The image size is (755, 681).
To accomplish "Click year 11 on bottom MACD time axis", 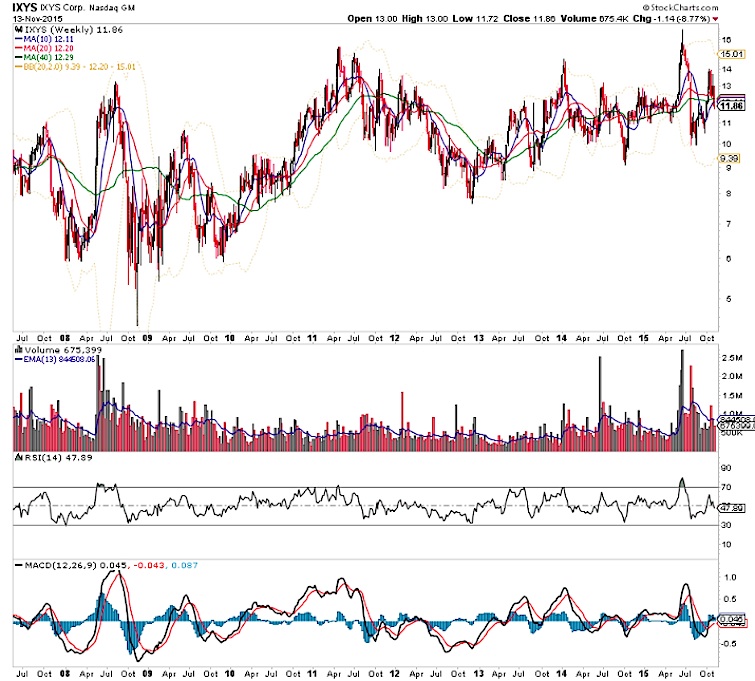I will 312,674.
